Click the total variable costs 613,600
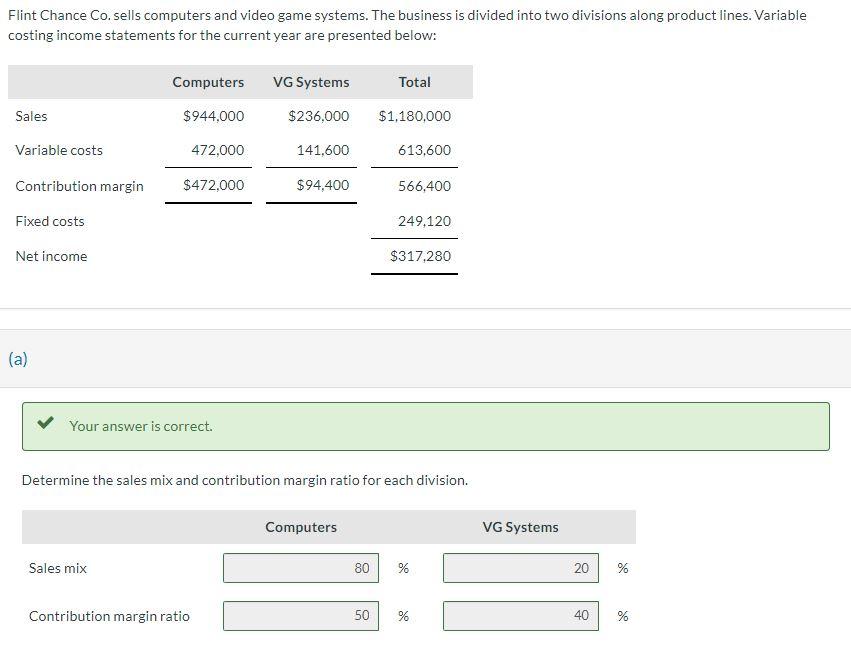This screenshot has width=851, height=646. click(424, 150)
